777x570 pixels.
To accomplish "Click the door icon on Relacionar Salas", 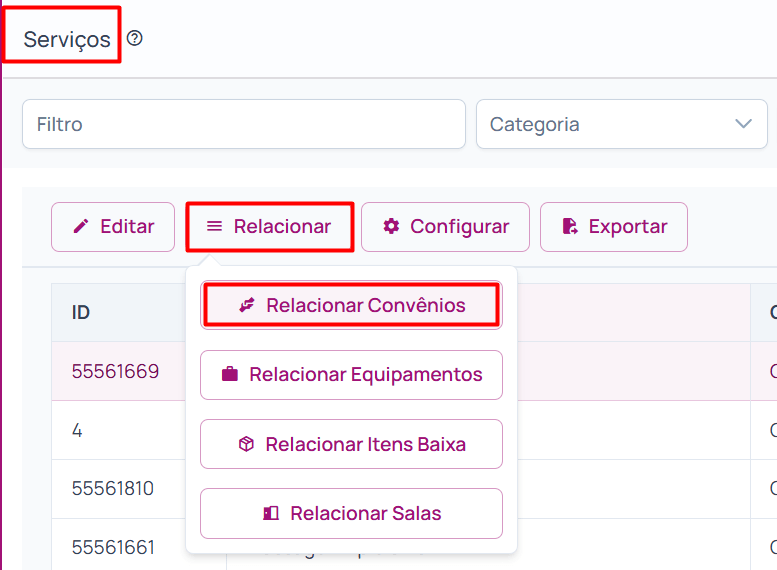I will point(271,513).
